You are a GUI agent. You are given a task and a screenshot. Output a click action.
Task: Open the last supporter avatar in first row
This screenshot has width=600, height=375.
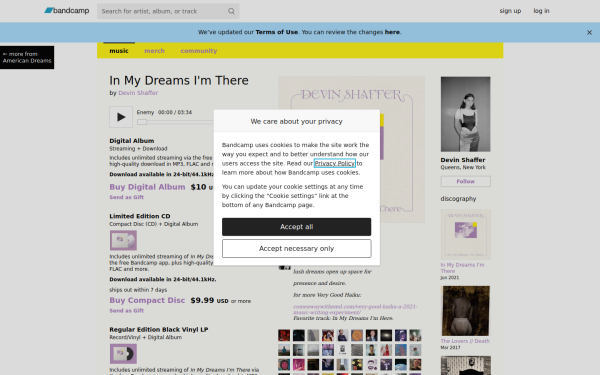[415, 335]
